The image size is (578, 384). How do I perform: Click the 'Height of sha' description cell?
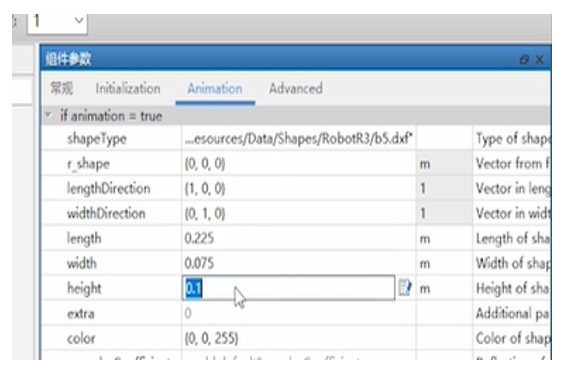click(512, 289)
